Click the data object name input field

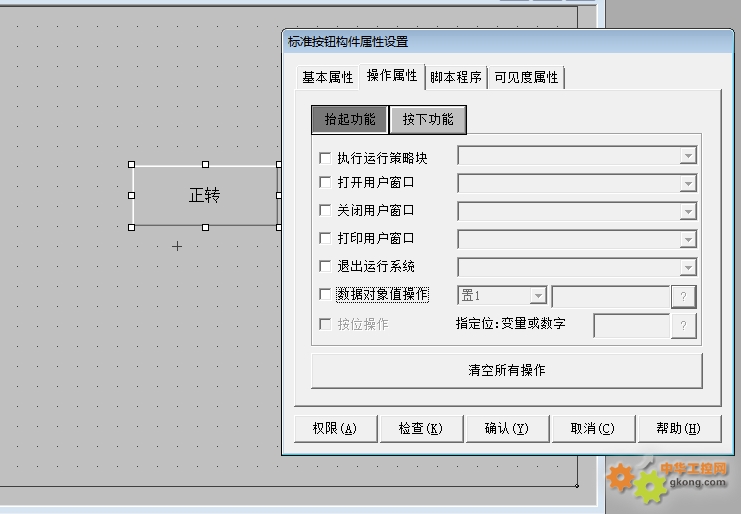coord(611,297)
